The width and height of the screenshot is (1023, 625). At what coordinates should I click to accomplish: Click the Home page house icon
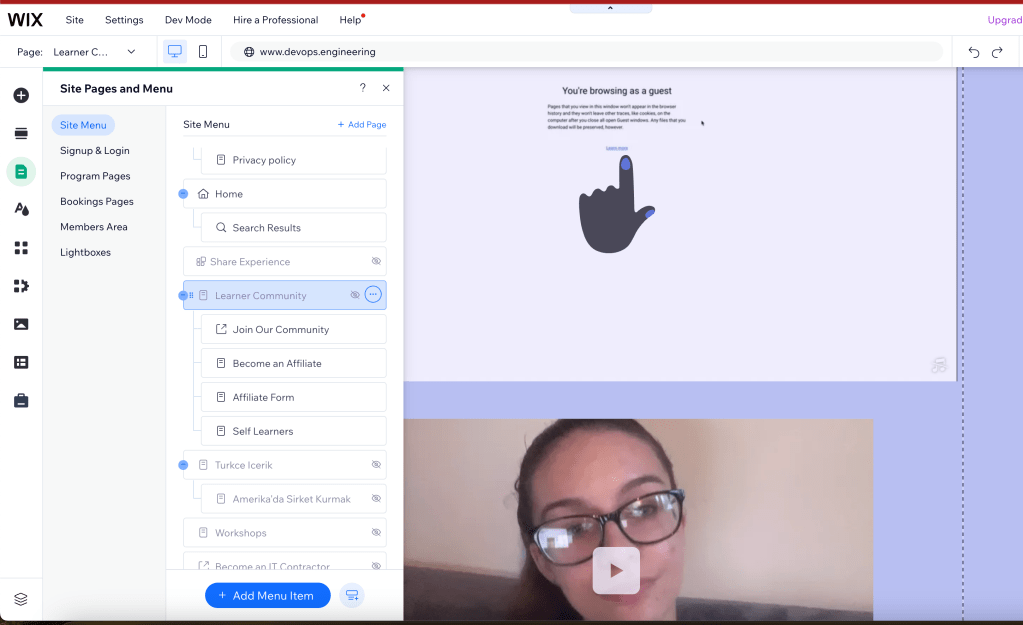coord(203,194)
